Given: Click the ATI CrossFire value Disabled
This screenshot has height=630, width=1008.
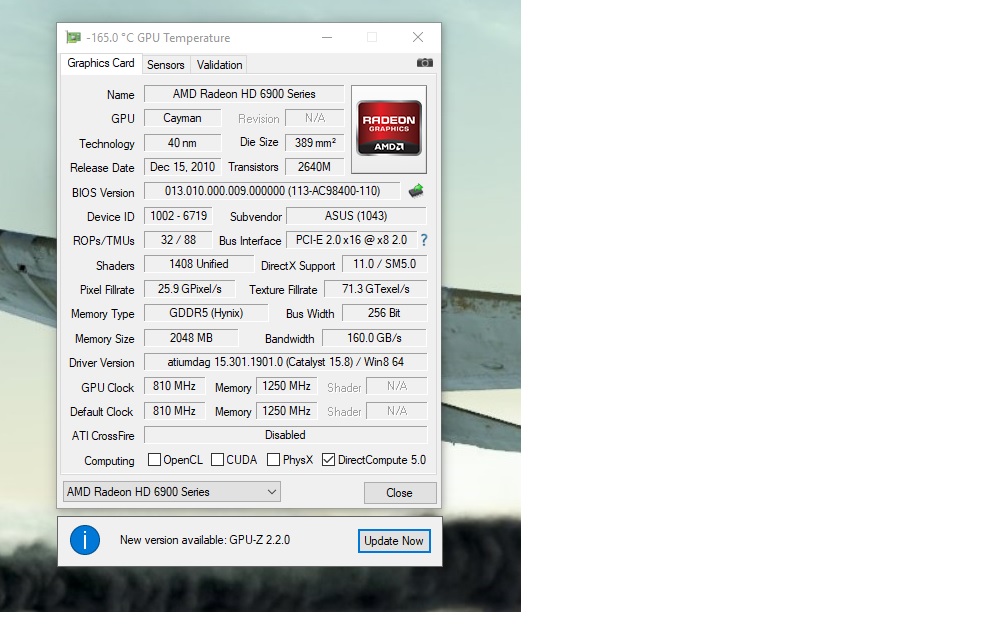Looking at the screenshot, I should pos(285,435).
